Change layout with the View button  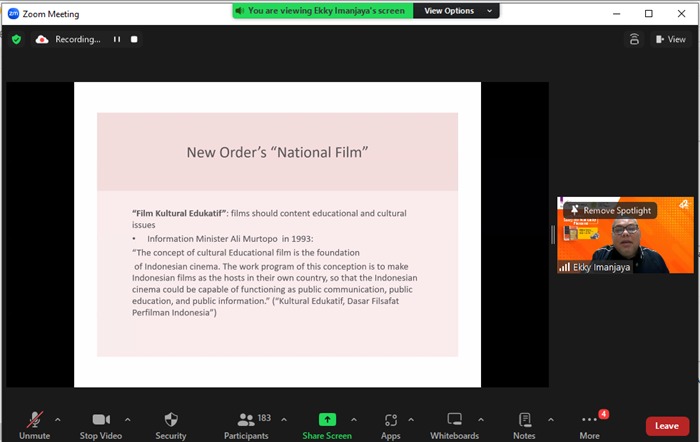coord(670,39)
